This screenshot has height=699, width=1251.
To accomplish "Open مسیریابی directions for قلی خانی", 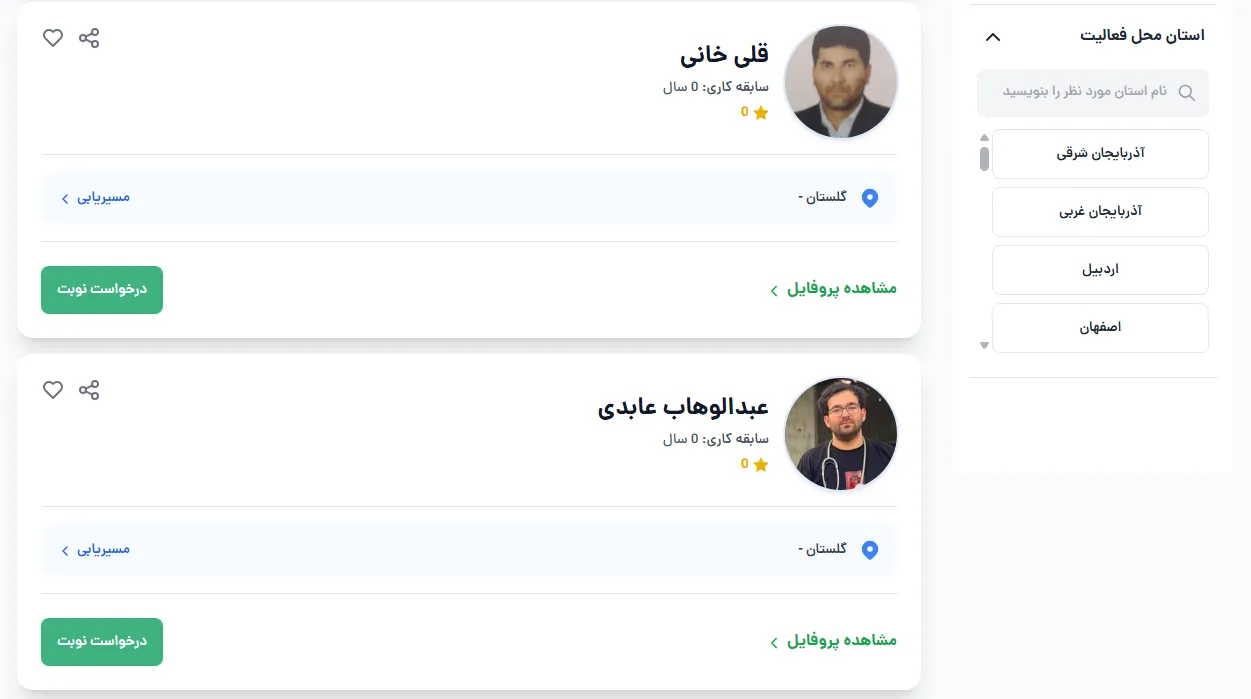I will 96,198.
